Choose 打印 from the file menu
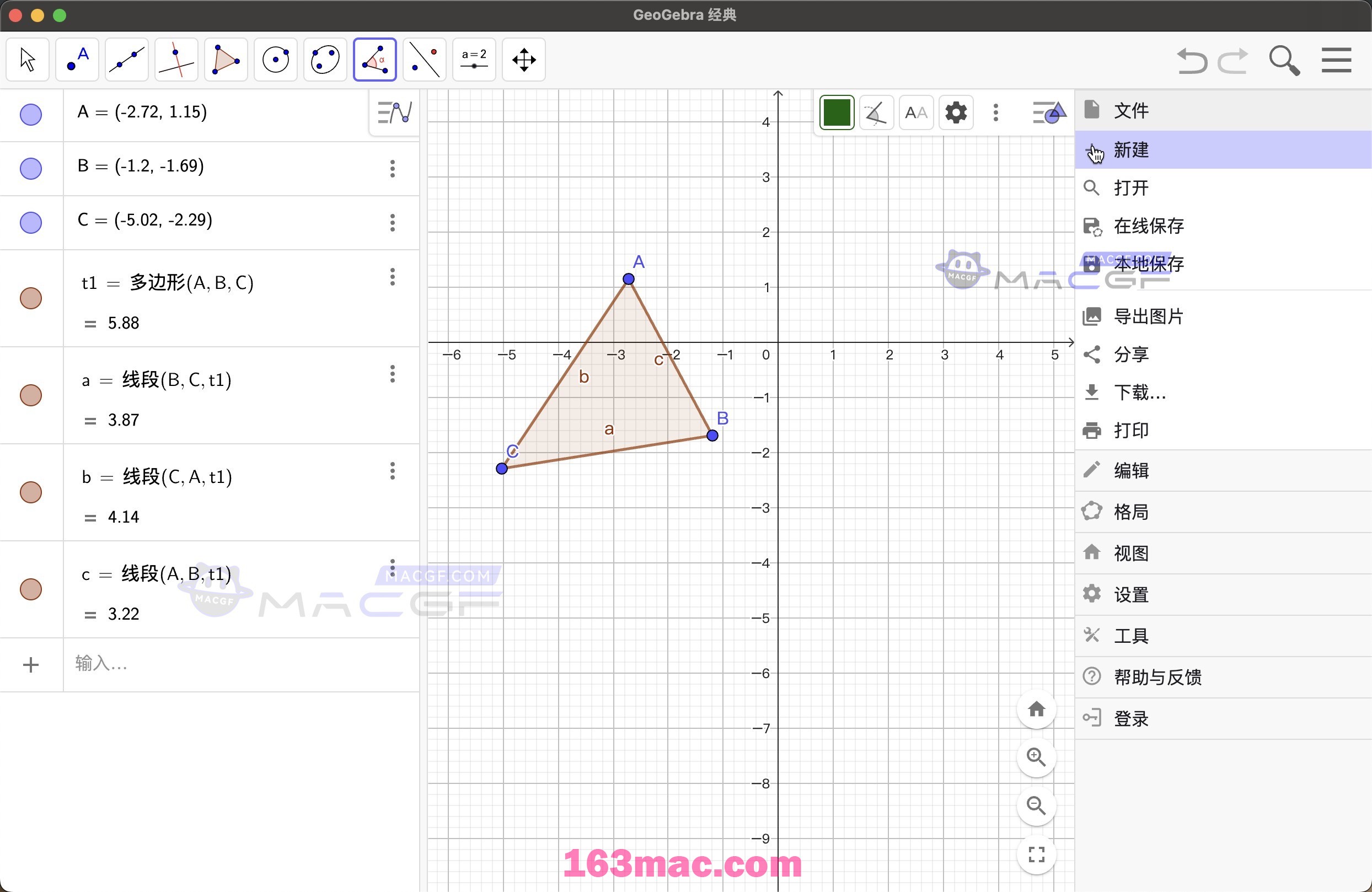This screenshot has height=892, width=1372. (1223, 431)
